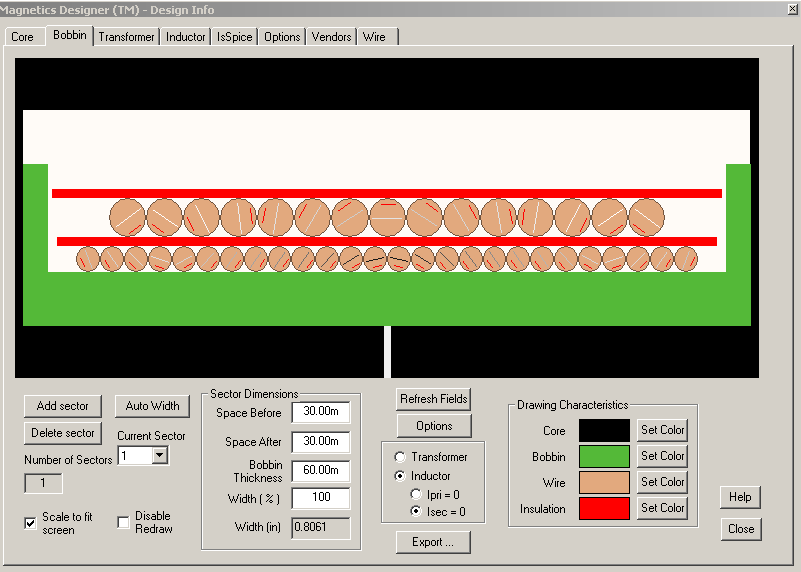The height and width of the screenshot is (572, 801).
Task: Click the green Bobbin color swatch
Action: 604,457
